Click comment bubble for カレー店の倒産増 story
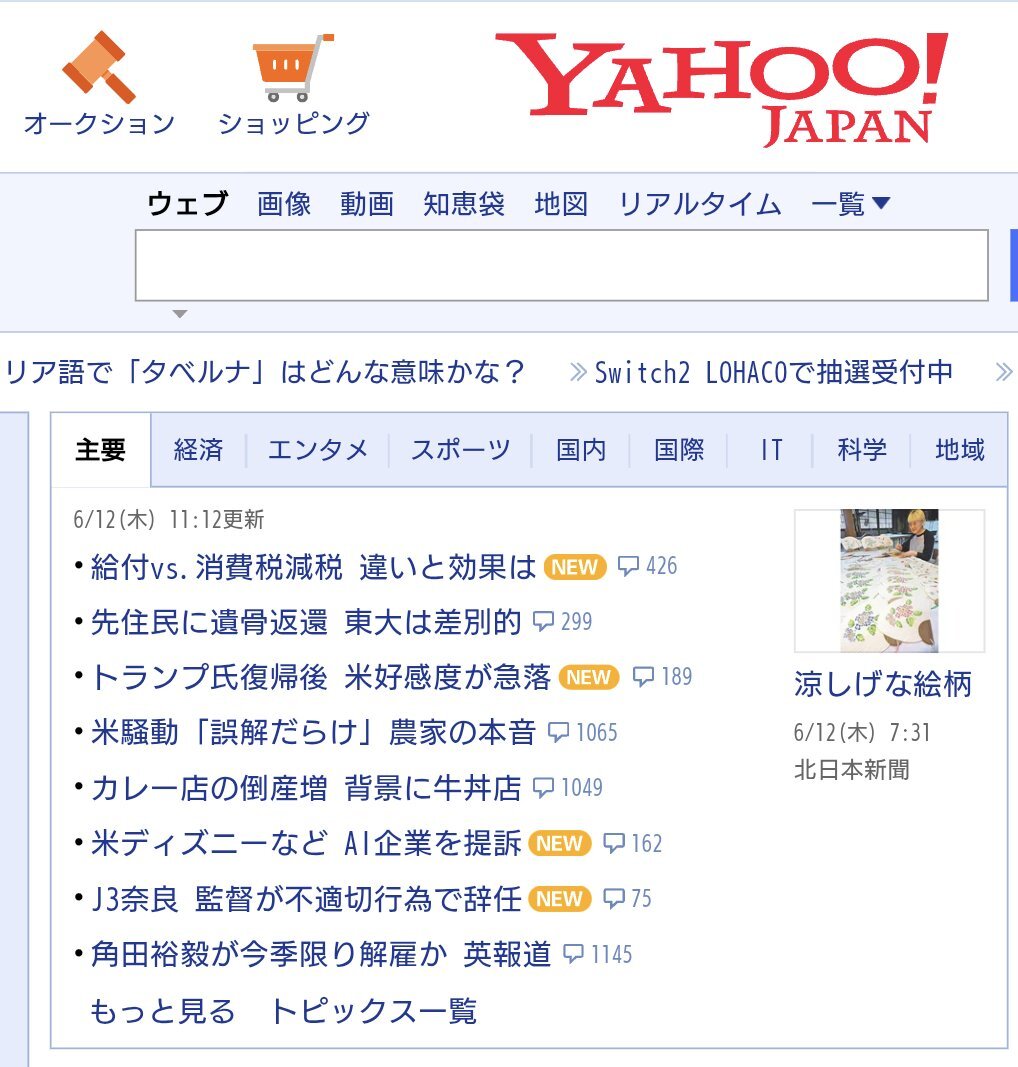This screenshot has width=1018, height=1067. click(543, 787)
